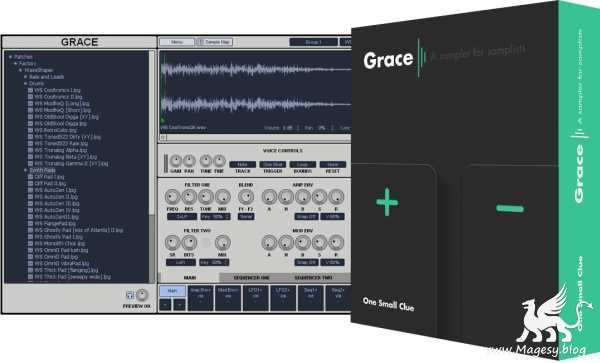
Task: Open the Group 1 dropdown
Action: (x=313, y=42)
